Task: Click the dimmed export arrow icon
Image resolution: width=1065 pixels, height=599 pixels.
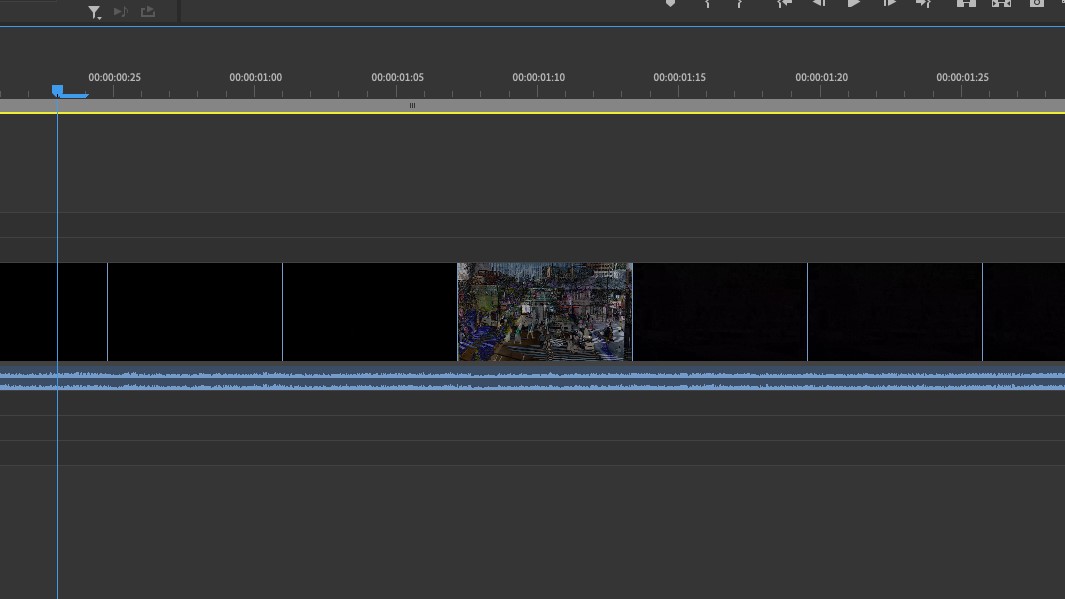Action: click(147, 12)
